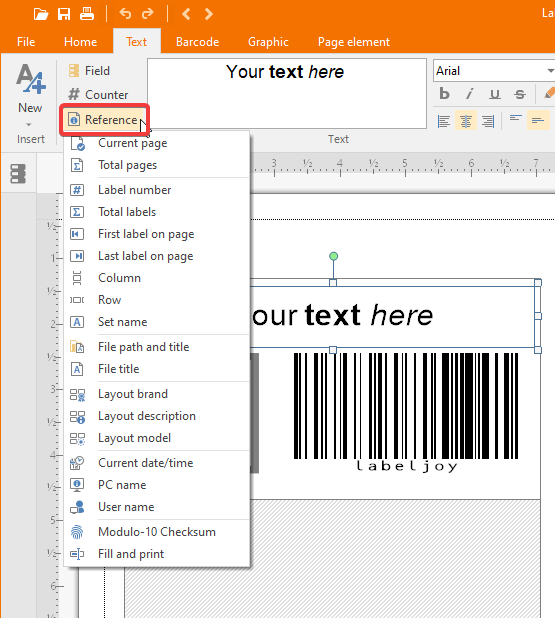Viewport: 555px width, 618px height.
Task: Switch to the Barcode tab
Action: (x=197, y=42)
